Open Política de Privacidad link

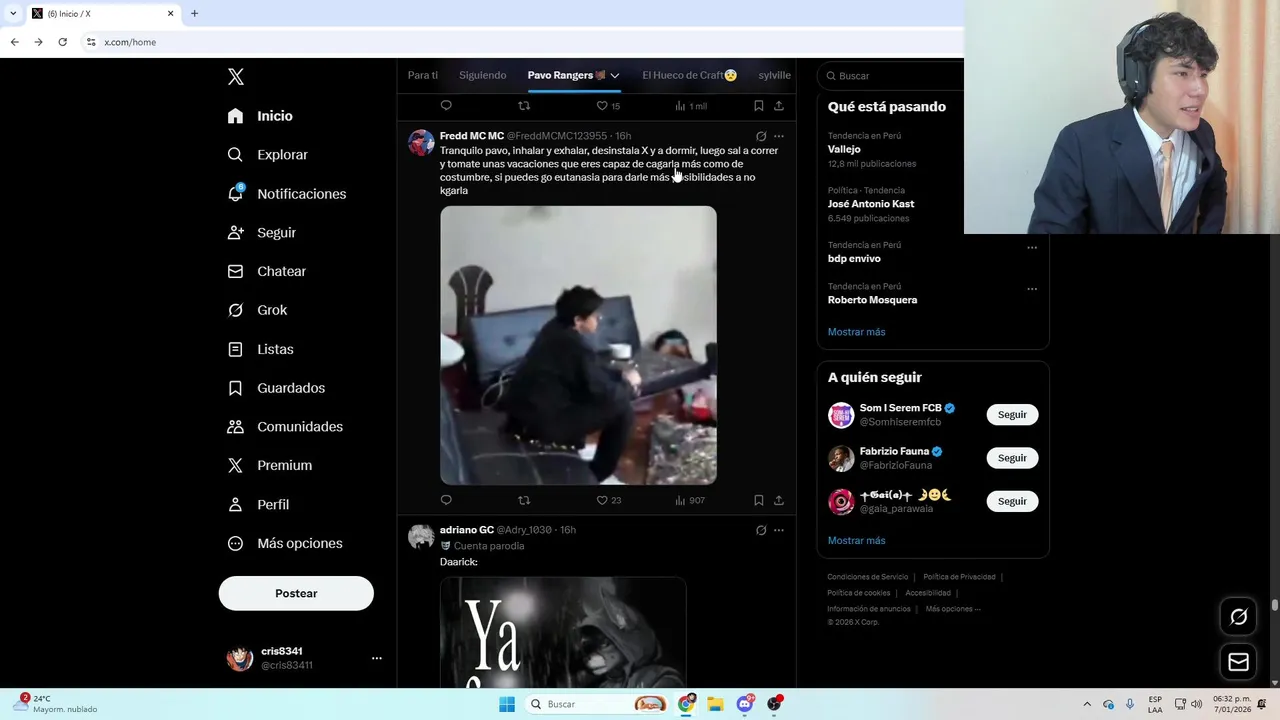959,577
